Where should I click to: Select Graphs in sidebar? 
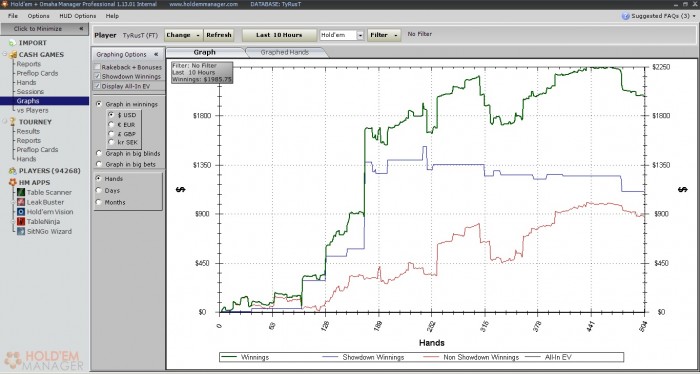tap(45, 101)
